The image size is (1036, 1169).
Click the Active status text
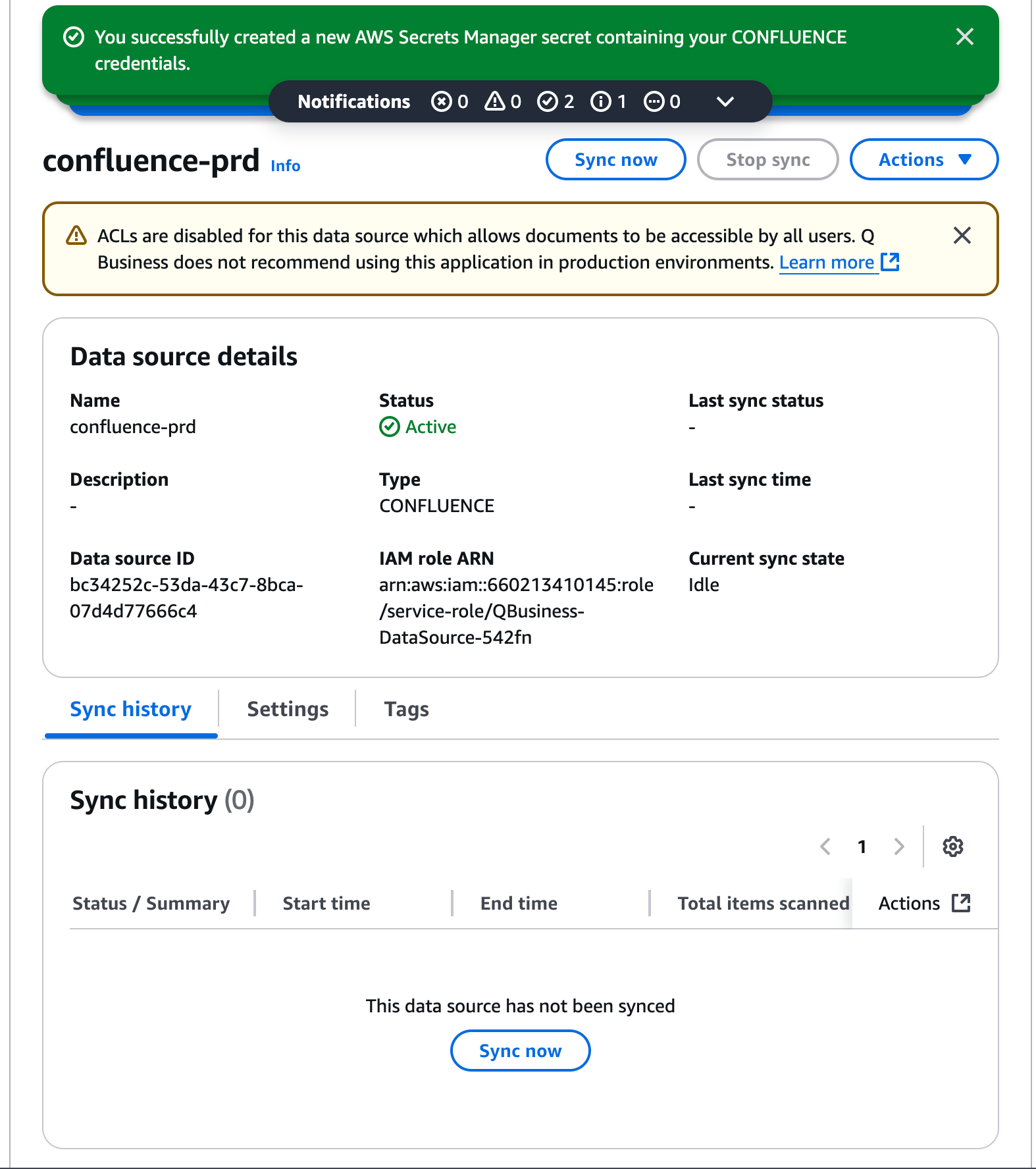[430, 427]
